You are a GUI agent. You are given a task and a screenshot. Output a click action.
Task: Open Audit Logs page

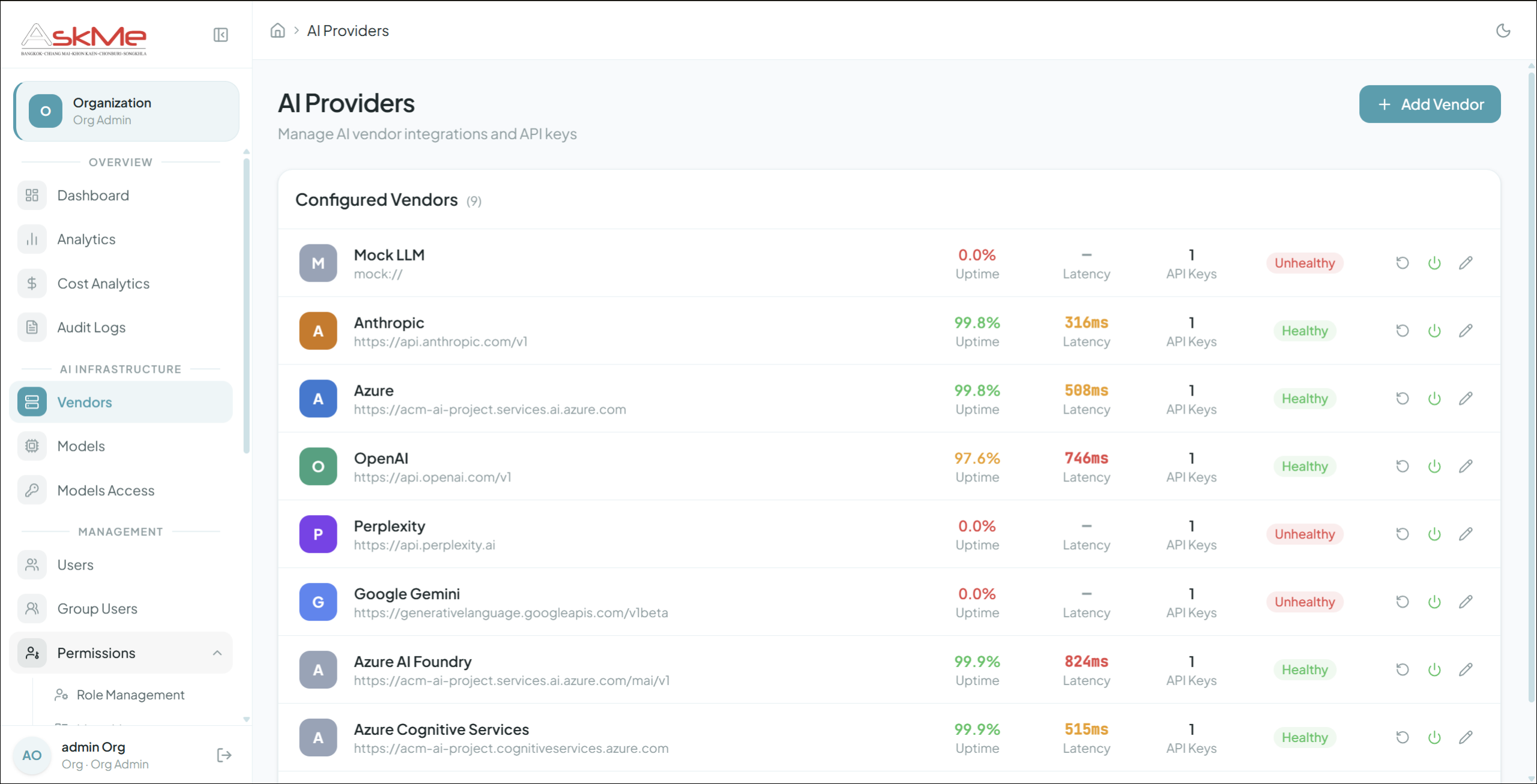tap(121, 327)
